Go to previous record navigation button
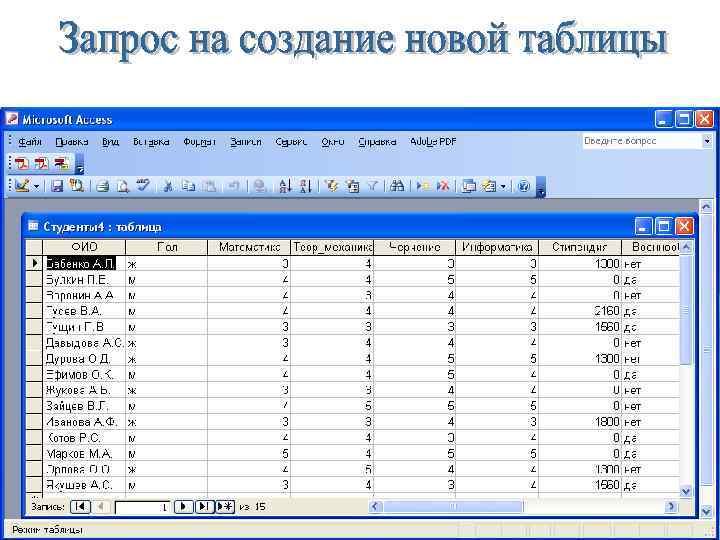Screen dimensions: 720x540 [101, 506]
